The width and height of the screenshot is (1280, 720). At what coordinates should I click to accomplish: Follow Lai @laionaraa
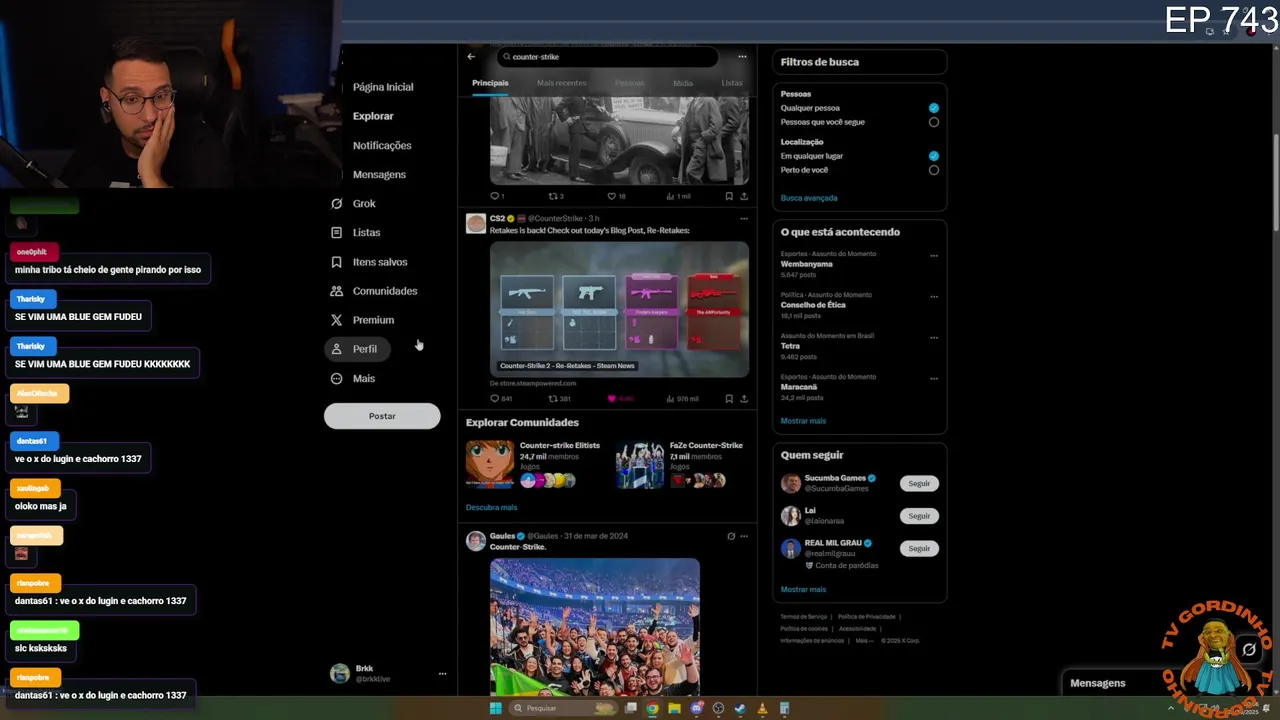coord(919,516)
